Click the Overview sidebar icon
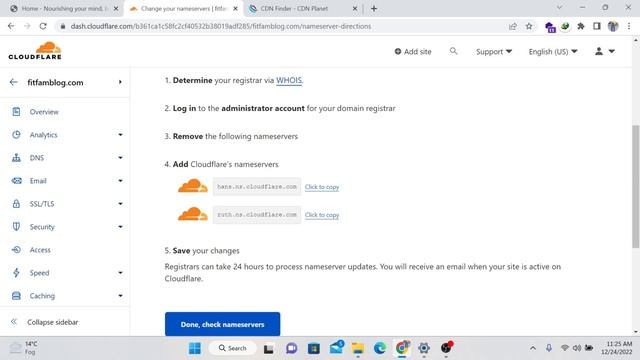 16,111
